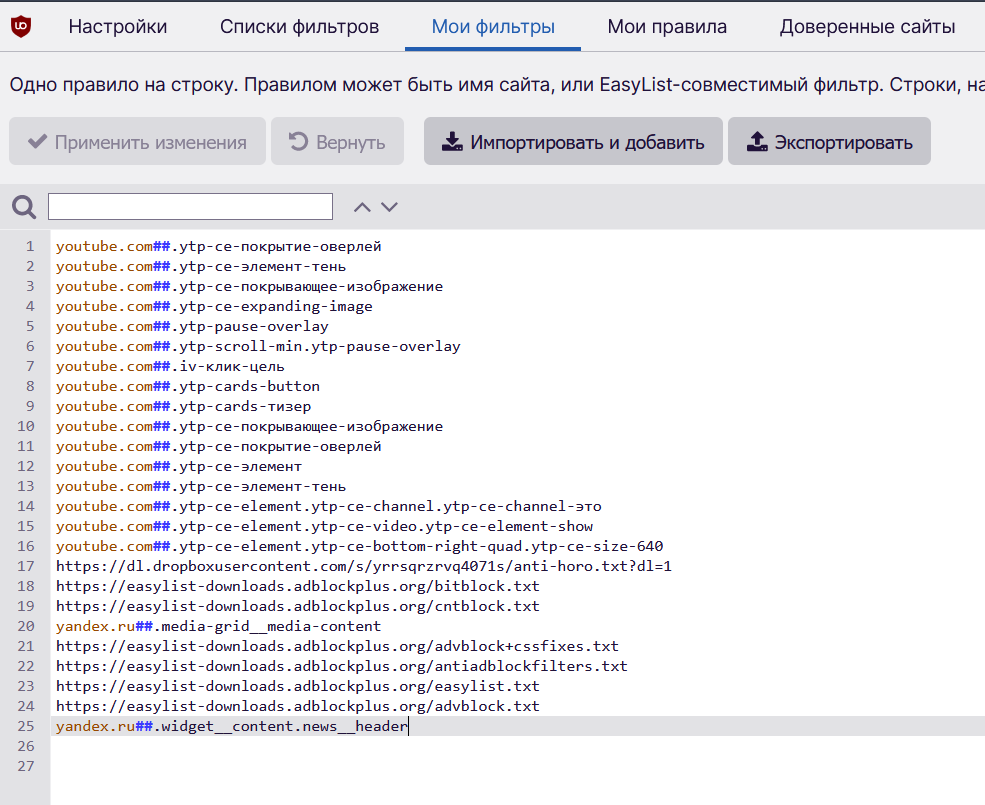Click the ytp-ce-channel-это filter line
The width and height of the screenshot is (985, 805).
click(x=329, y=507)
